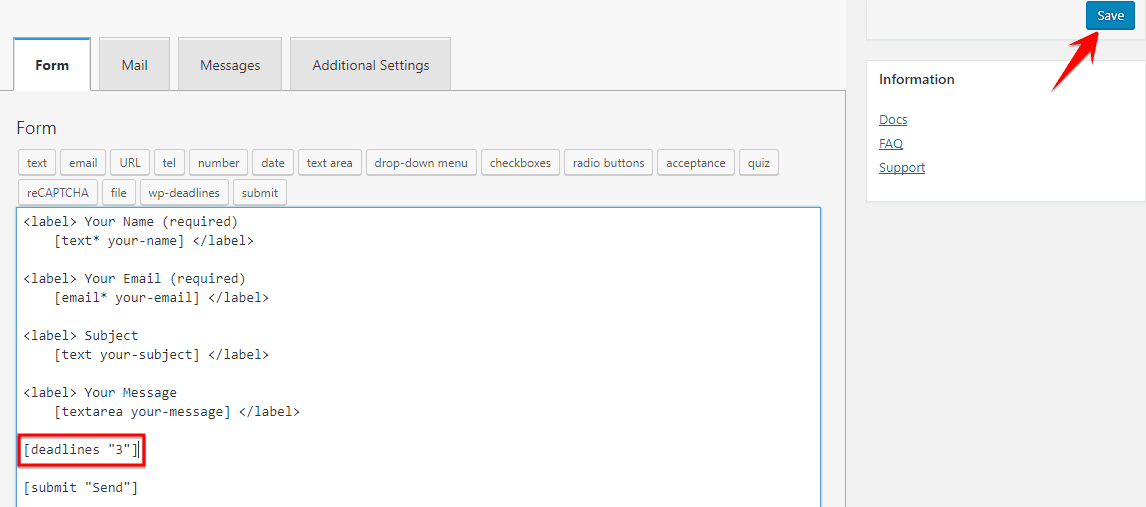This screenshot has width=1146, height=507.
Task: Insert a checkboxes tag
Action: [x=520, y=163]
